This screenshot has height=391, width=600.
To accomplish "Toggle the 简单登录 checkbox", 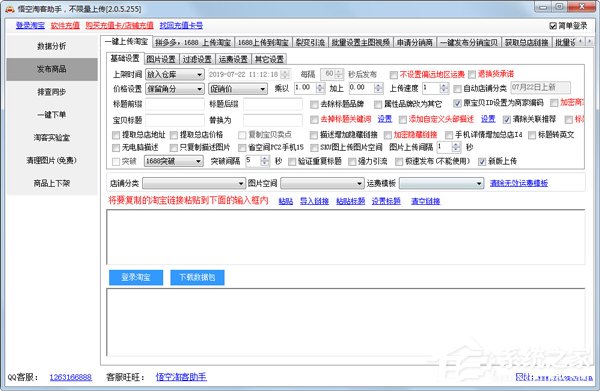I will [553, 26].
